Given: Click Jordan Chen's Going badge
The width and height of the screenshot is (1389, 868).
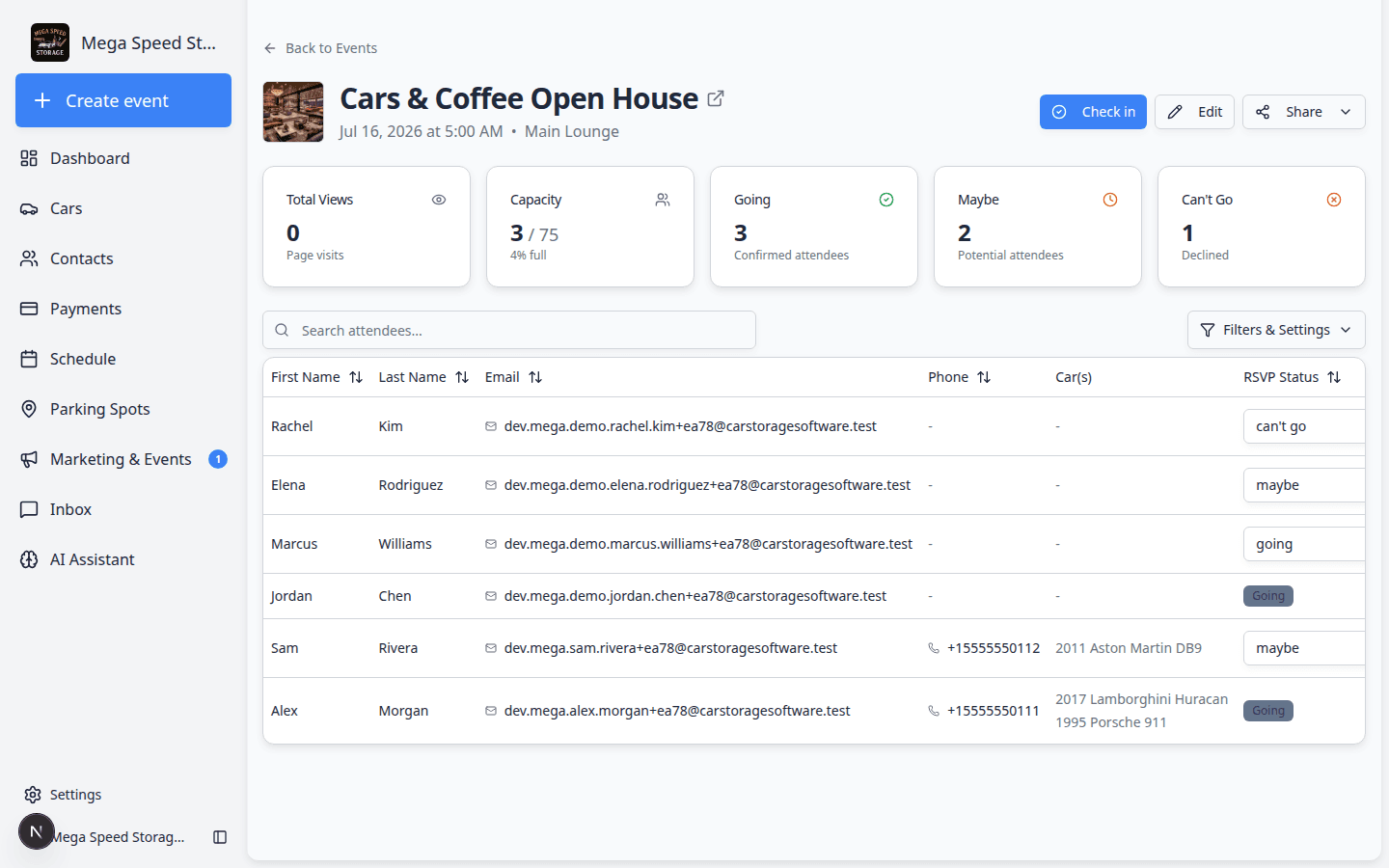Looking at the screenshot, I should pyautogui.click(x=1268, y=596).
